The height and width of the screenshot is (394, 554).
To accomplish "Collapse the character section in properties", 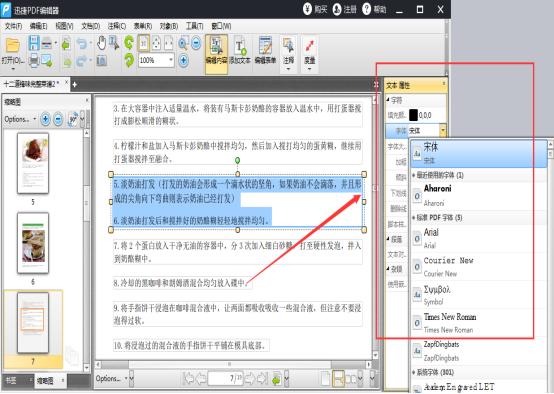I will 388,100.
